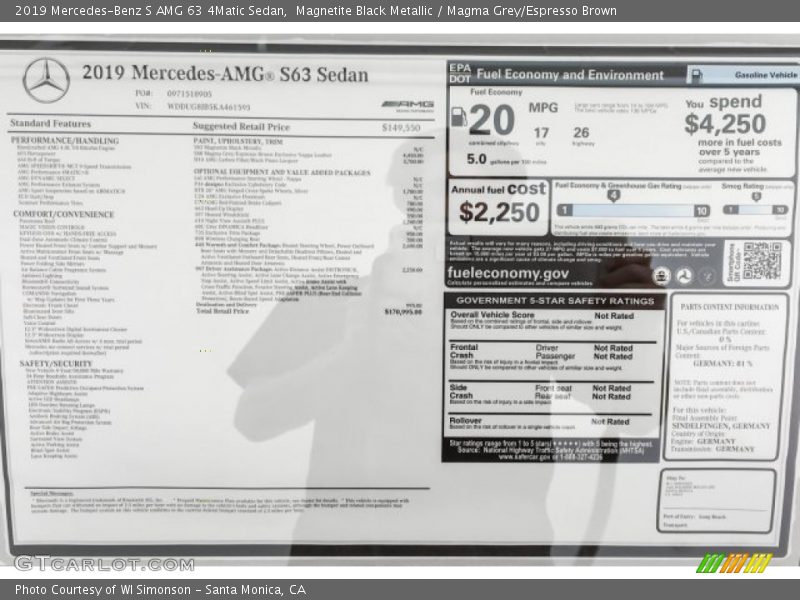Open the fueleconomy.gov web address
Image resolution: width=800 pixels, height=600 pixels.
pyautogui.click(x=508, y=273)
